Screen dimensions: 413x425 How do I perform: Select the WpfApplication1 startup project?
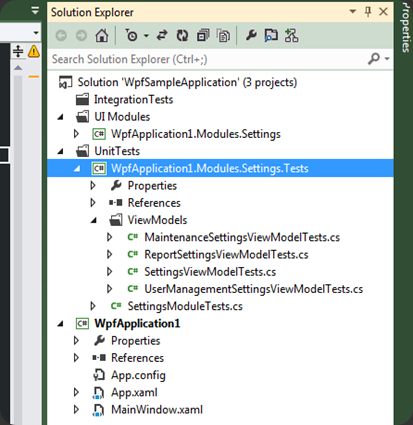click(x=137, y=323)
